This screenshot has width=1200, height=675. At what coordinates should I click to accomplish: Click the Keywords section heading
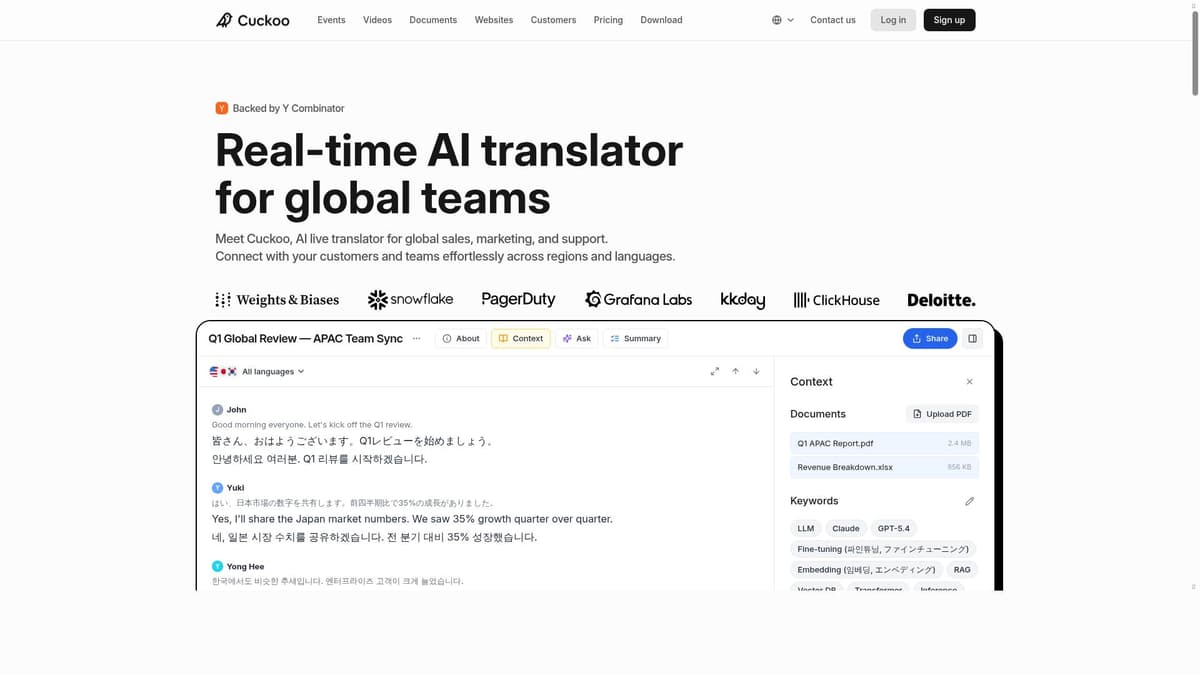[x=814, y=501]
